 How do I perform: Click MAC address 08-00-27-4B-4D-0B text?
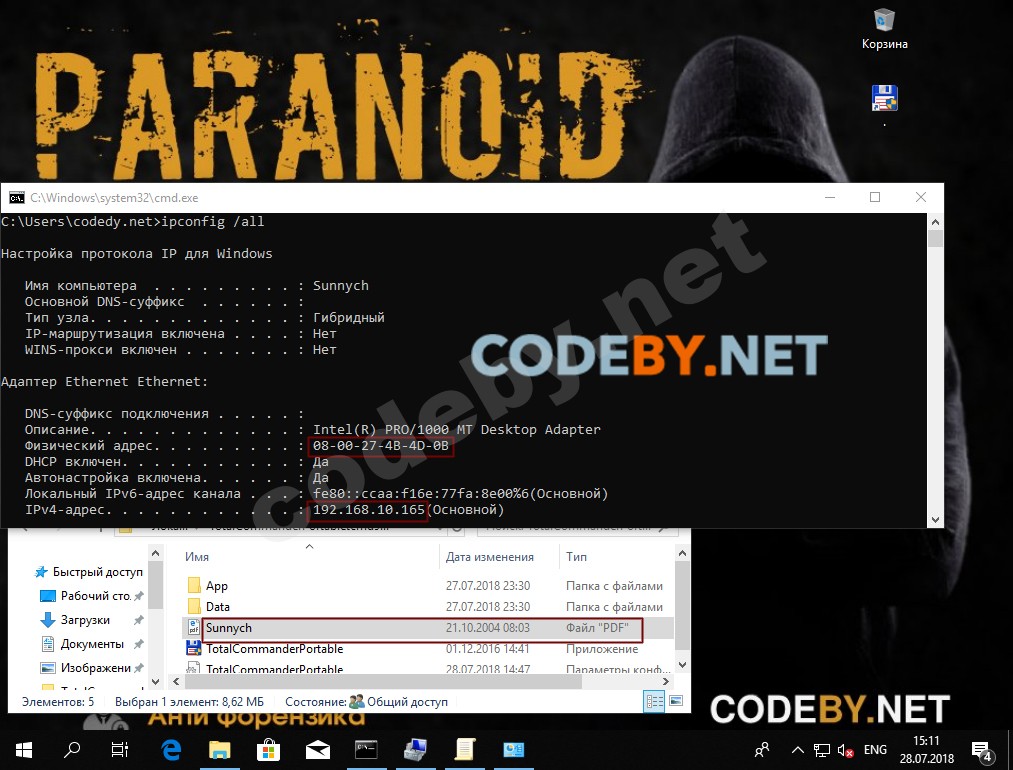click(381, 446)
